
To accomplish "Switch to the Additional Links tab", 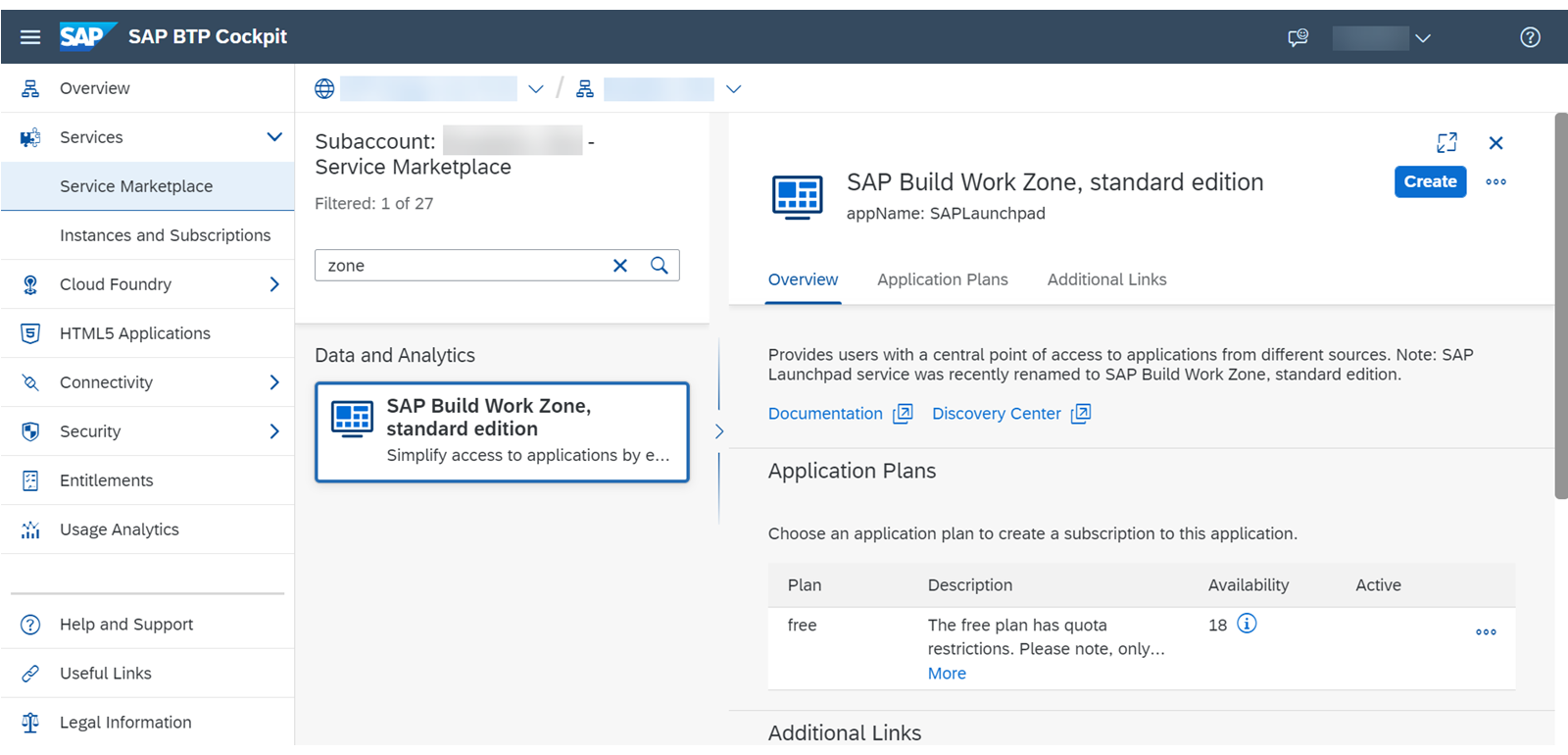I will [x=1106, y=279].
